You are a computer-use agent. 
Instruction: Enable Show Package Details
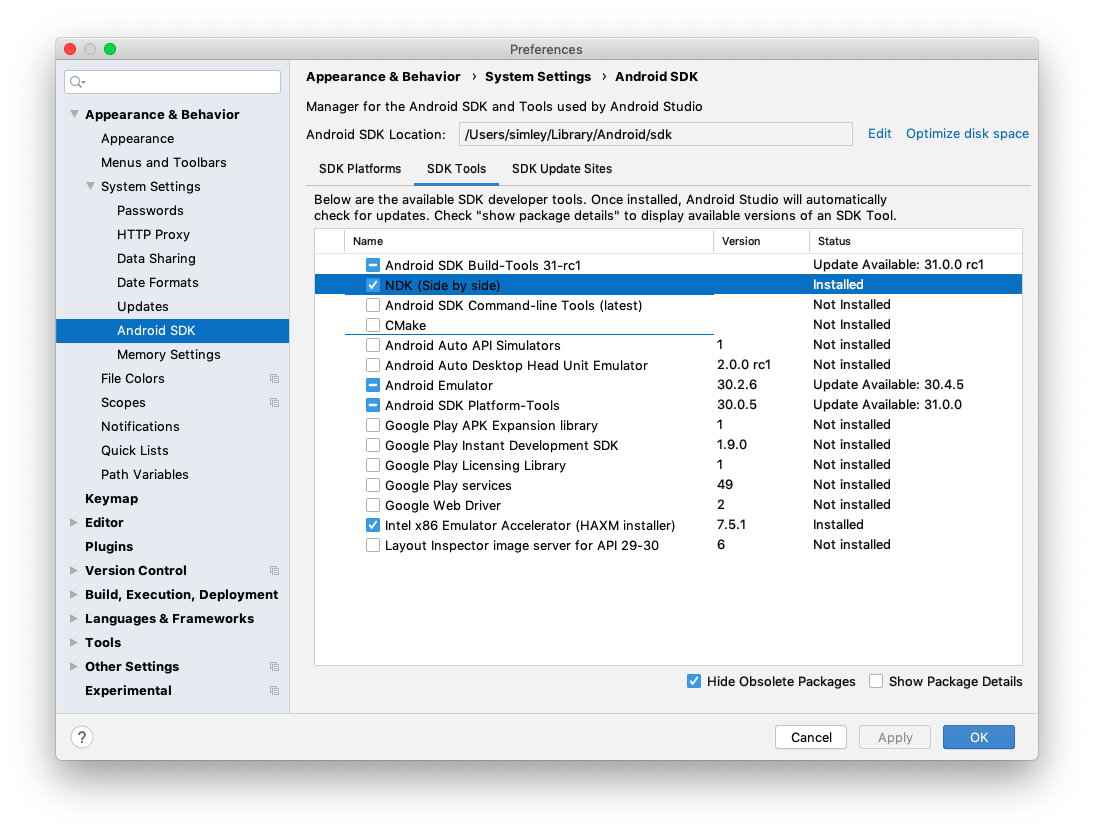coord(876,681)
